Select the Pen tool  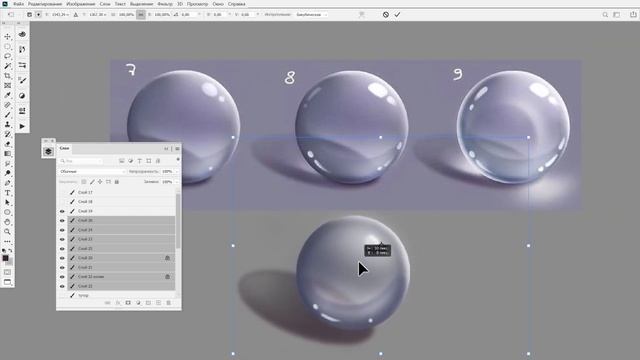[x=7, y=183]
